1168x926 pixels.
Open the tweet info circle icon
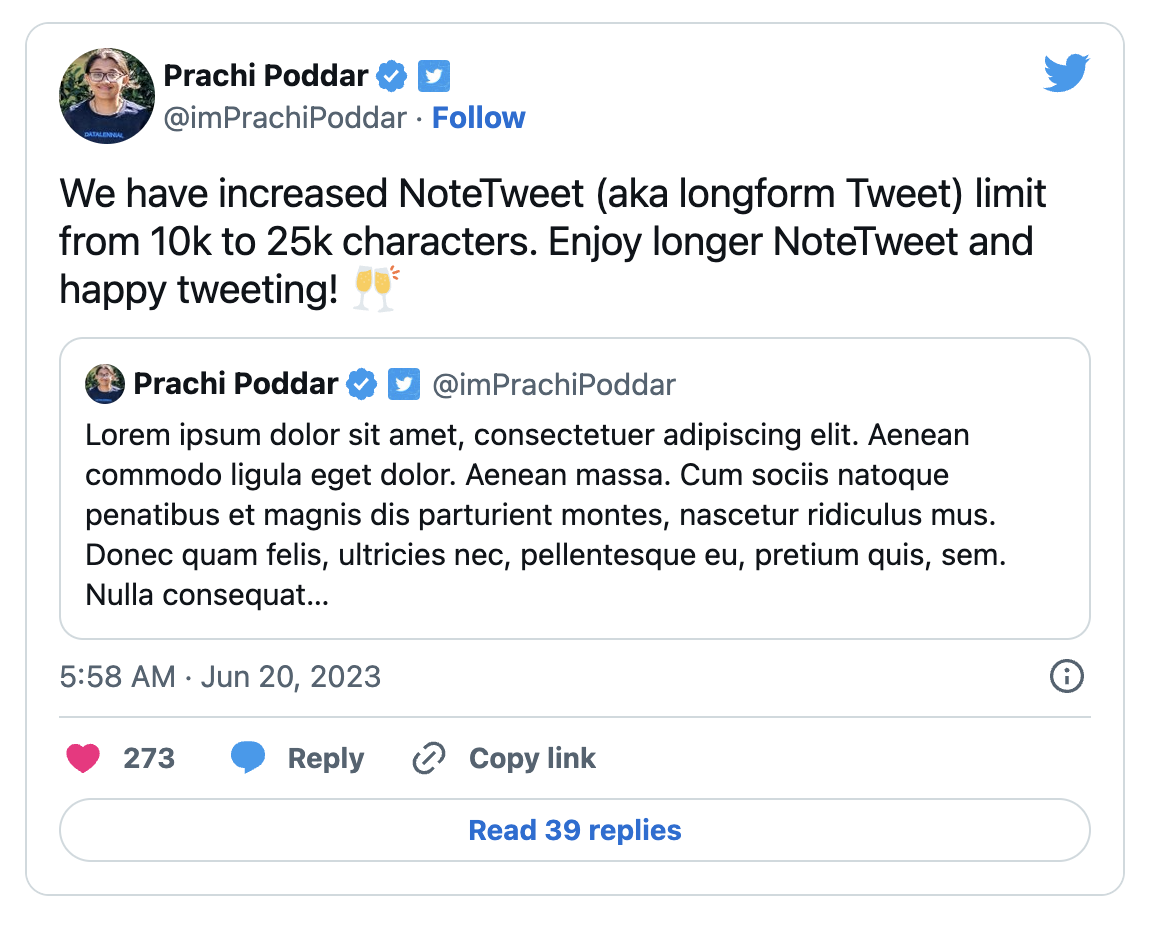[x=1067, y=676]
